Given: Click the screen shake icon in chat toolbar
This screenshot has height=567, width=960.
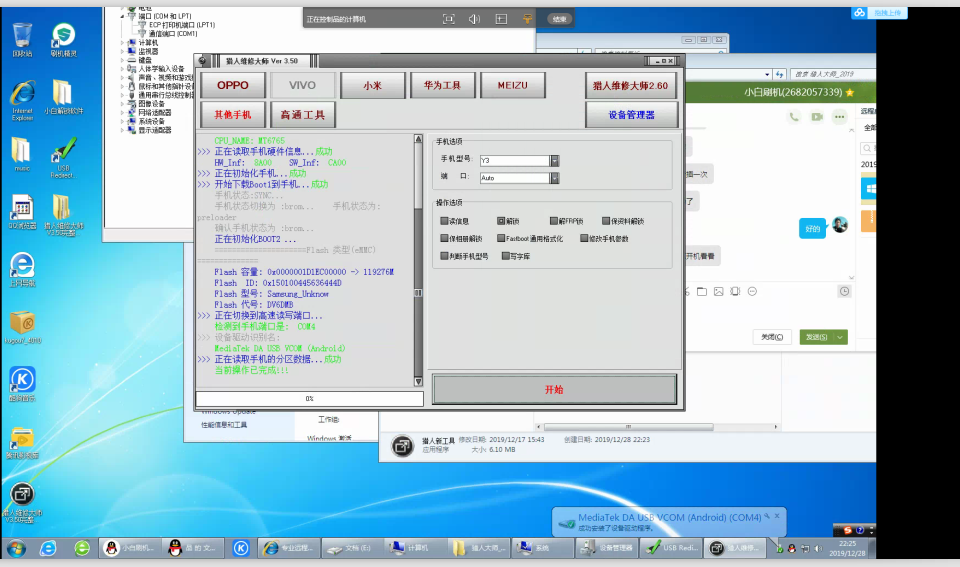Looking at the screenshot, I should [x=735, y=291].
